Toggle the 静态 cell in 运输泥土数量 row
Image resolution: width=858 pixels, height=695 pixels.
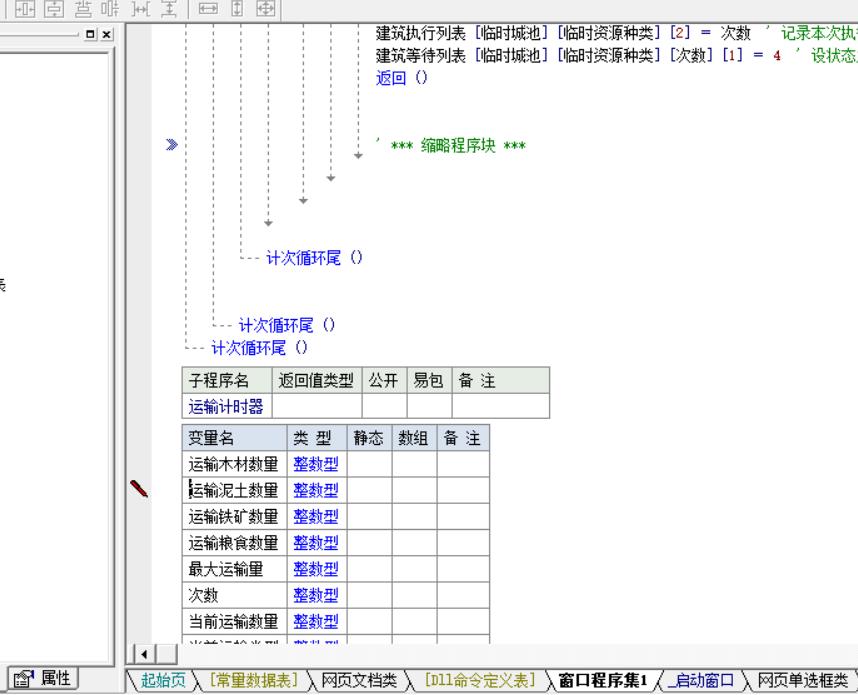(369, 490)
